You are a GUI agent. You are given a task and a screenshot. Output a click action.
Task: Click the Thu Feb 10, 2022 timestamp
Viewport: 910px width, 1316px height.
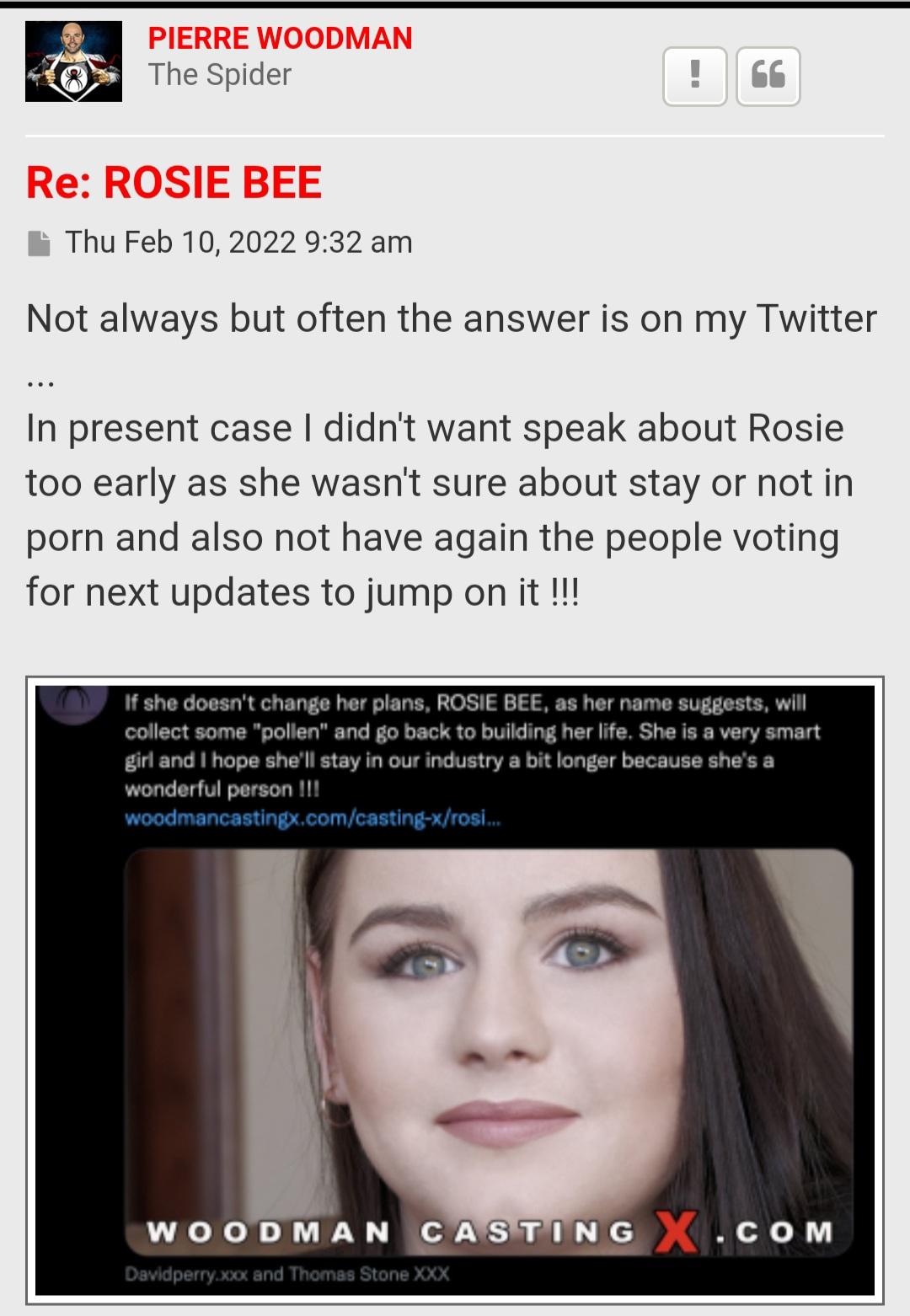pyautogui.click(x=238, y=243)
